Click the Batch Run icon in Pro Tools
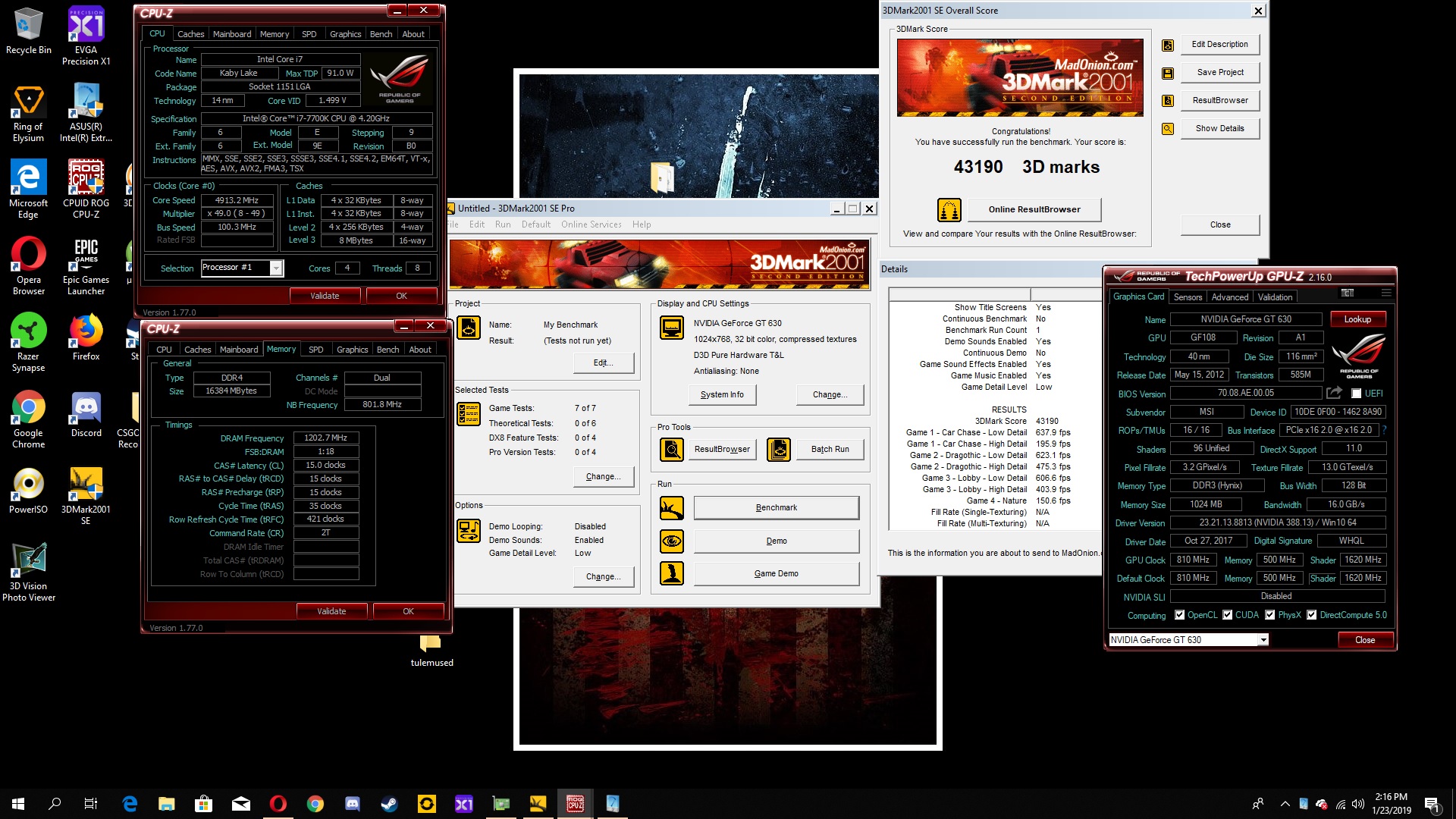The height and width of the screenshot is (819, 1456). click(778, 450)
